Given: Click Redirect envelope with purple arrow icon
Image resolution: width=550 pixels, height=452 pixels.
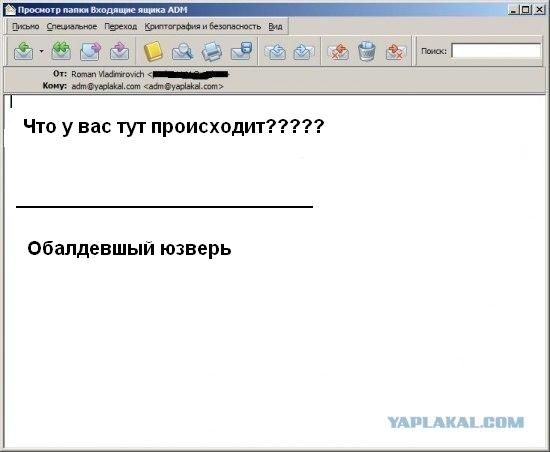Looking at the screenshot, I should click(120, 51).
